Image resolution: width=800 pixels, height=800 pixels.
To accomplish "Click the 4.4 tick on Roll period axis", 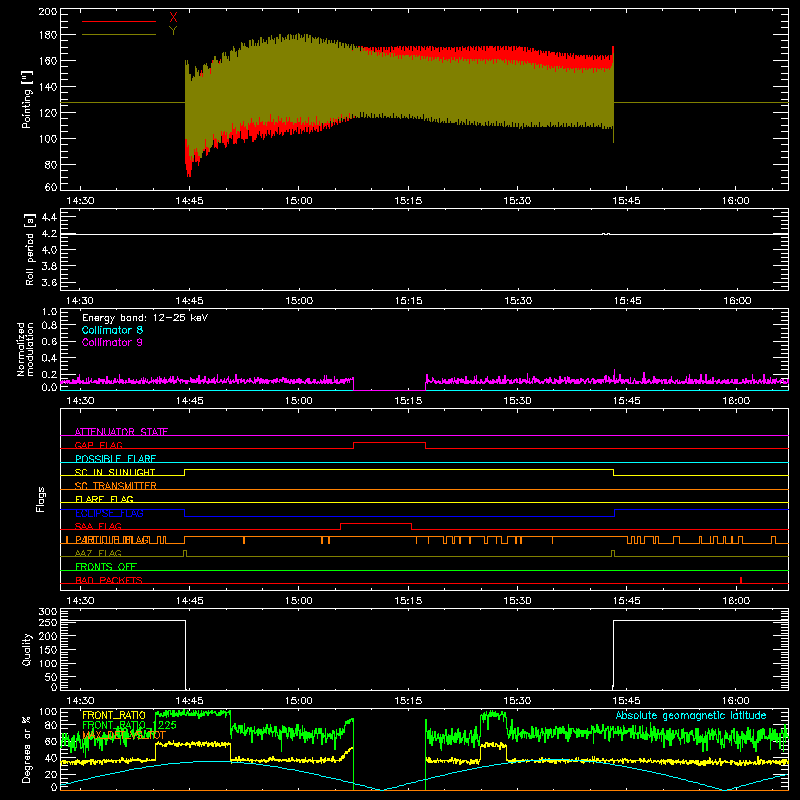I will [x=49, y=217].
